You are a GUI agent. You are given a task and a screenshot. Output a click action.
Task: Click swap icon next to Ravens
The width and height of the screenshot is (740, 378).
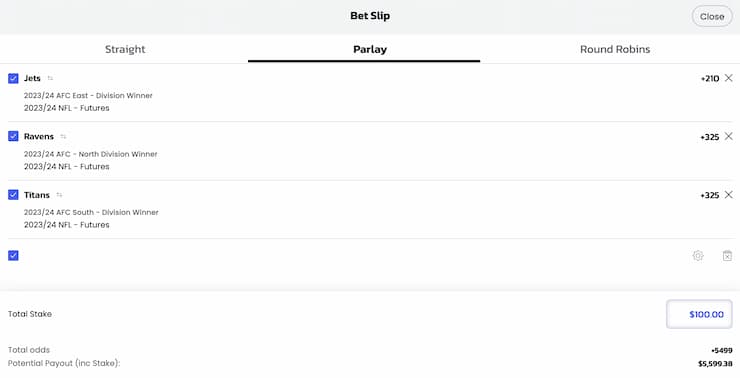click(63, 137)
